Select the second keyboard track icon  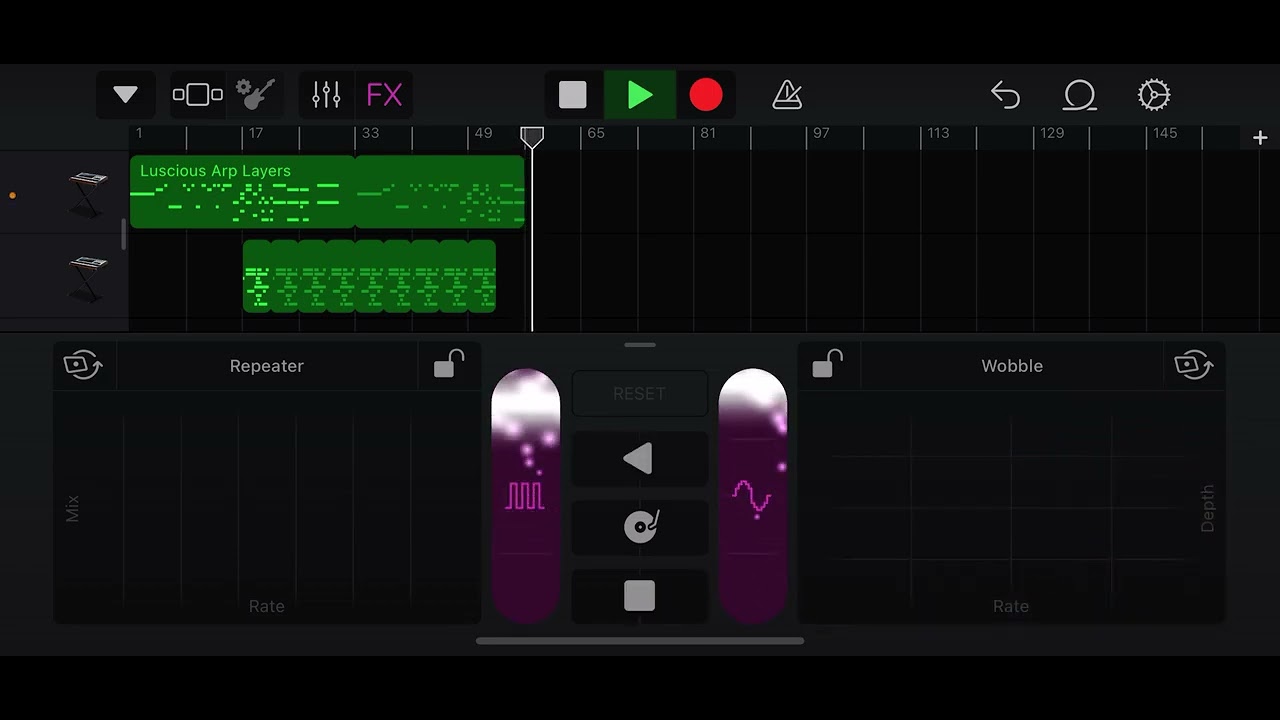point(87,278)
